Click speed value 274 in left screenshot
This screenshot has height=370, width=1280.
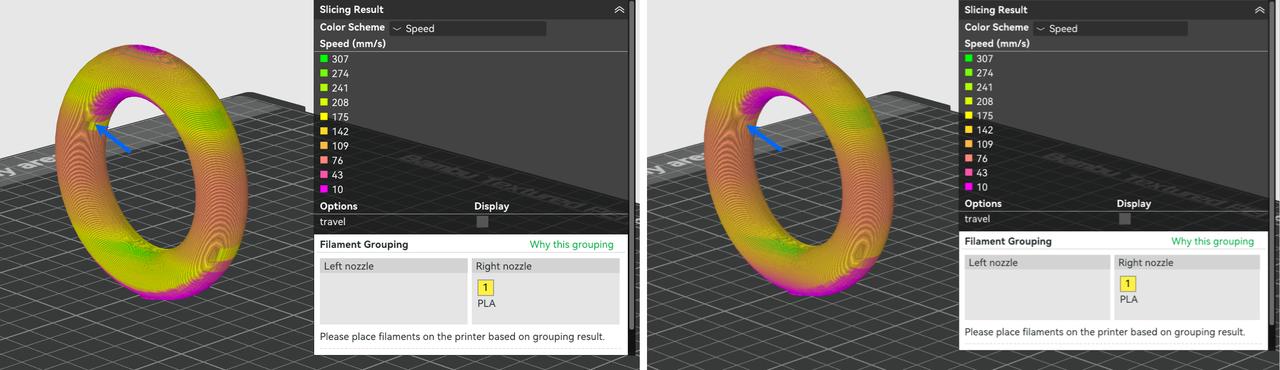pyautogui.click(x=340, y=74)
